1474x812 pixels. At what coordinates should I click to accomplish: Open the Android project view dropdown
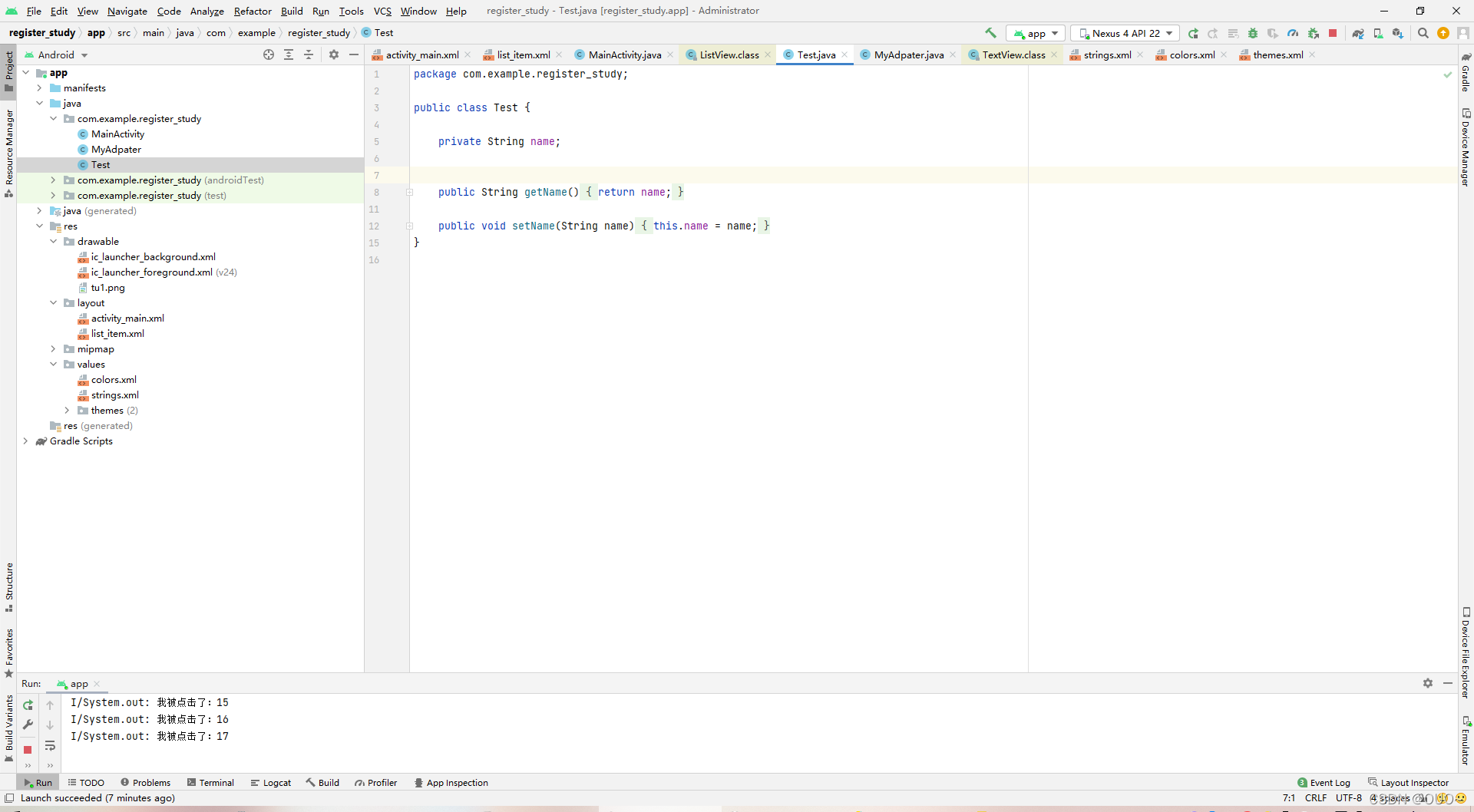click(x=56, y=54)
